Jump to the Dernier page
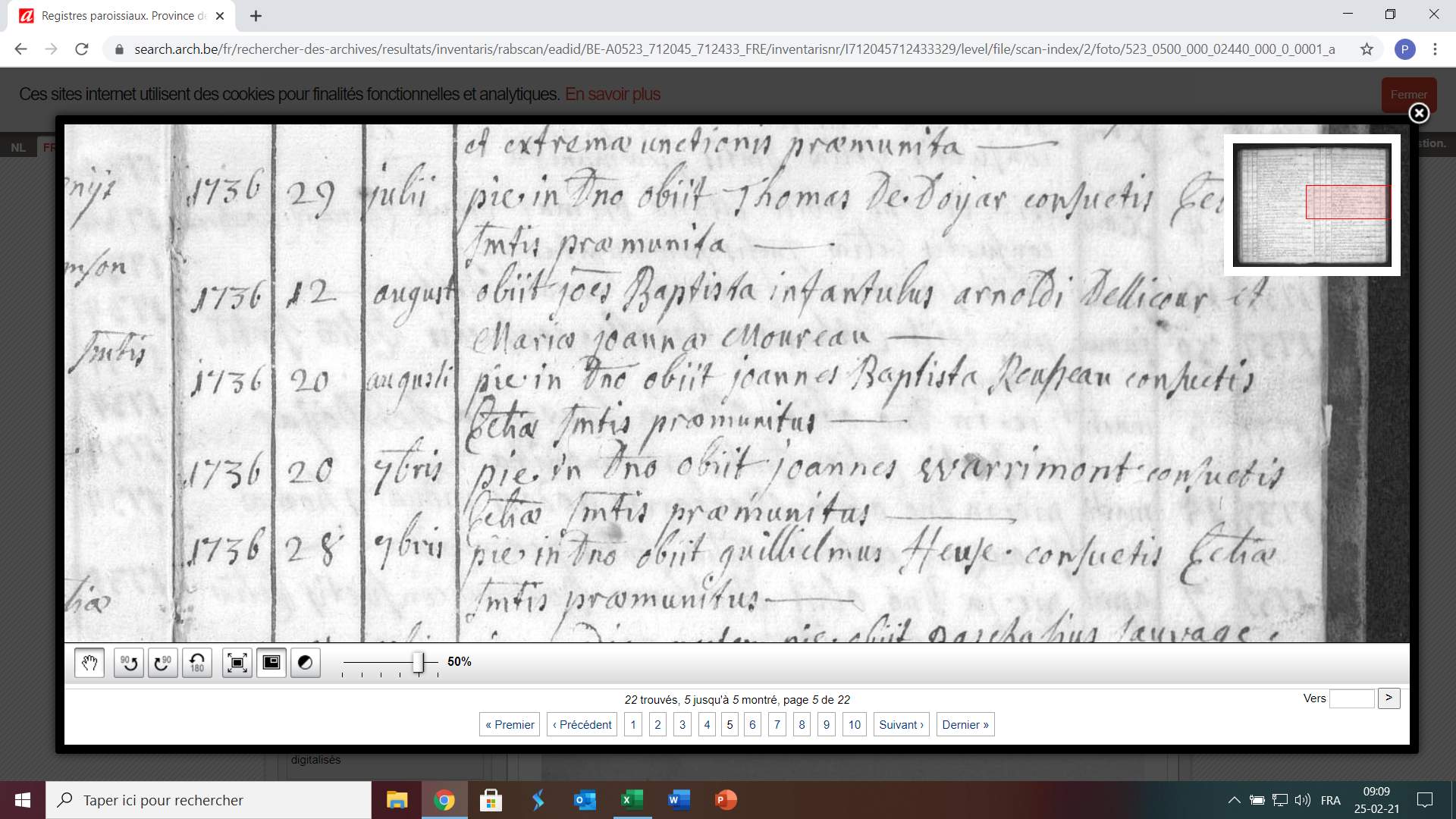This screenshot has width=1456, height=819. pos(965,725)
